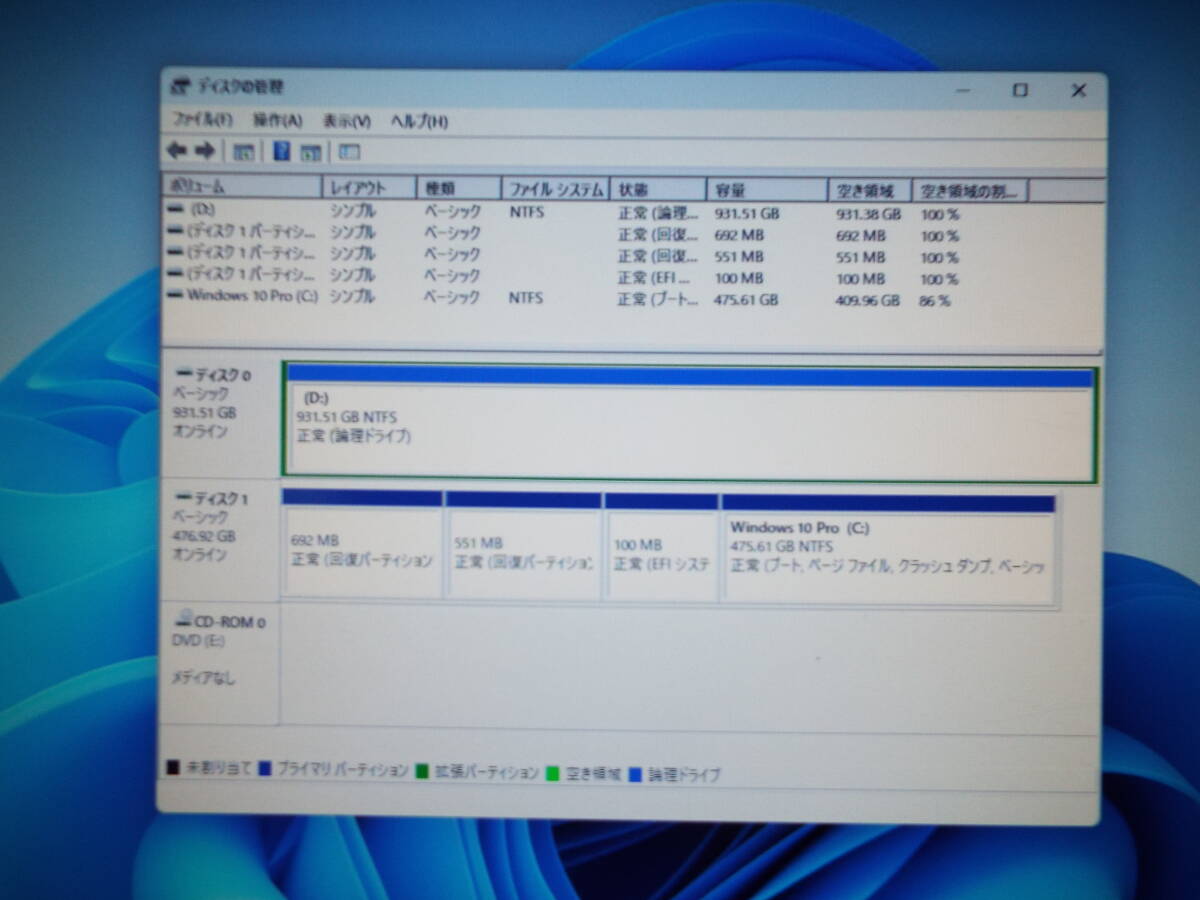Sort by the ファイル システム column header
Viewport: 1200px width, 900px height.
pos(555,188)
